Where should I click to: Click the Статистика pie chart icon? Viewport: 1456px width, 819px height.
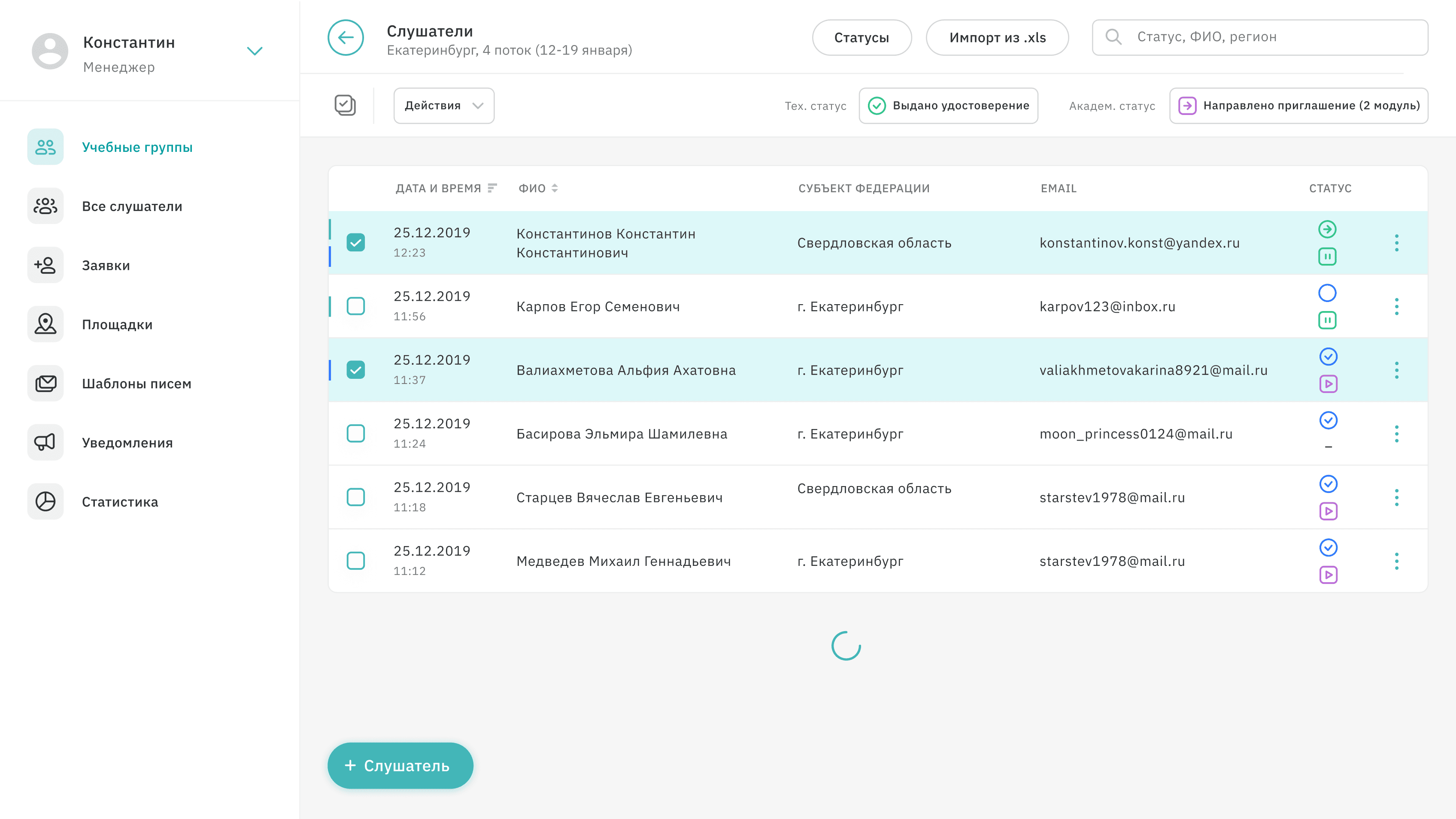45,502
